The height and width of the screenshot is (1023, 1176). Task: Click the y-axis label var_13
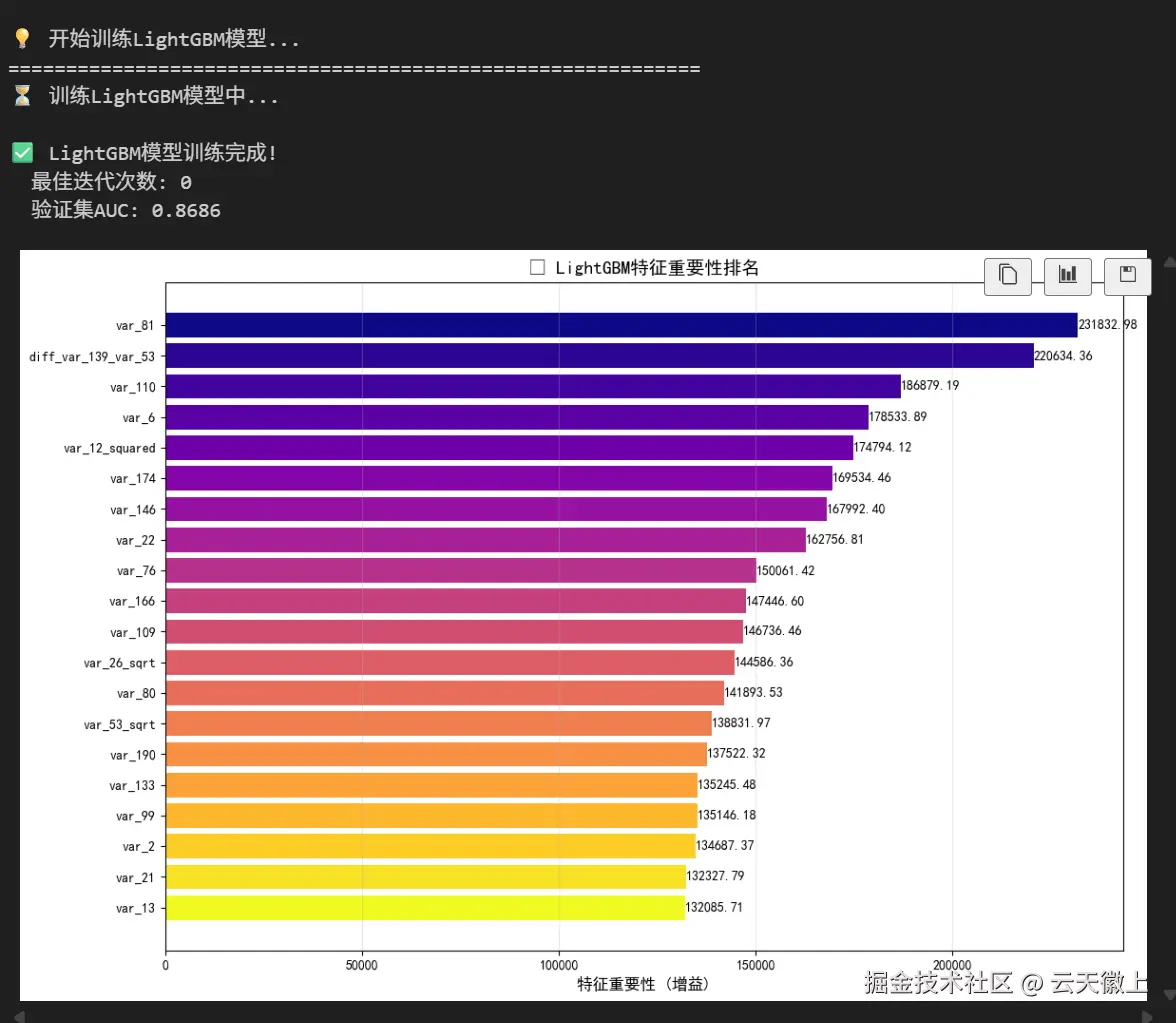(x=135, y=908)
